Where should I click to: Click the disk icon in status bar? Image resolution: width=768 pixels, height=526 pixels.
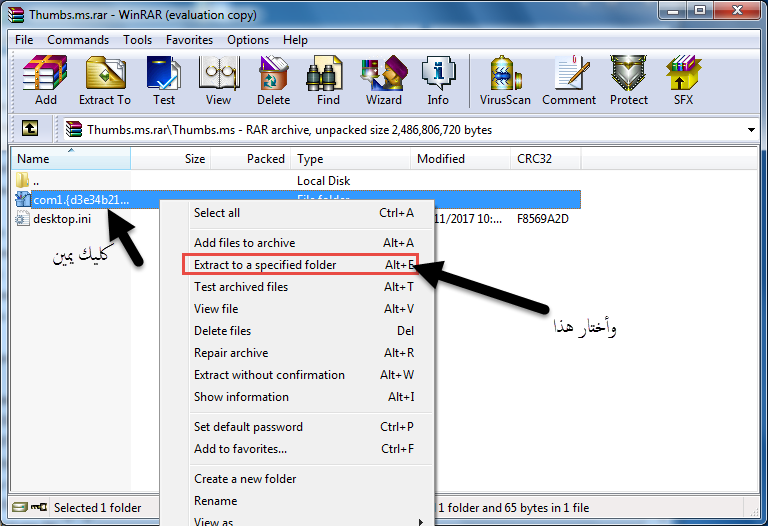click(20, 507)
